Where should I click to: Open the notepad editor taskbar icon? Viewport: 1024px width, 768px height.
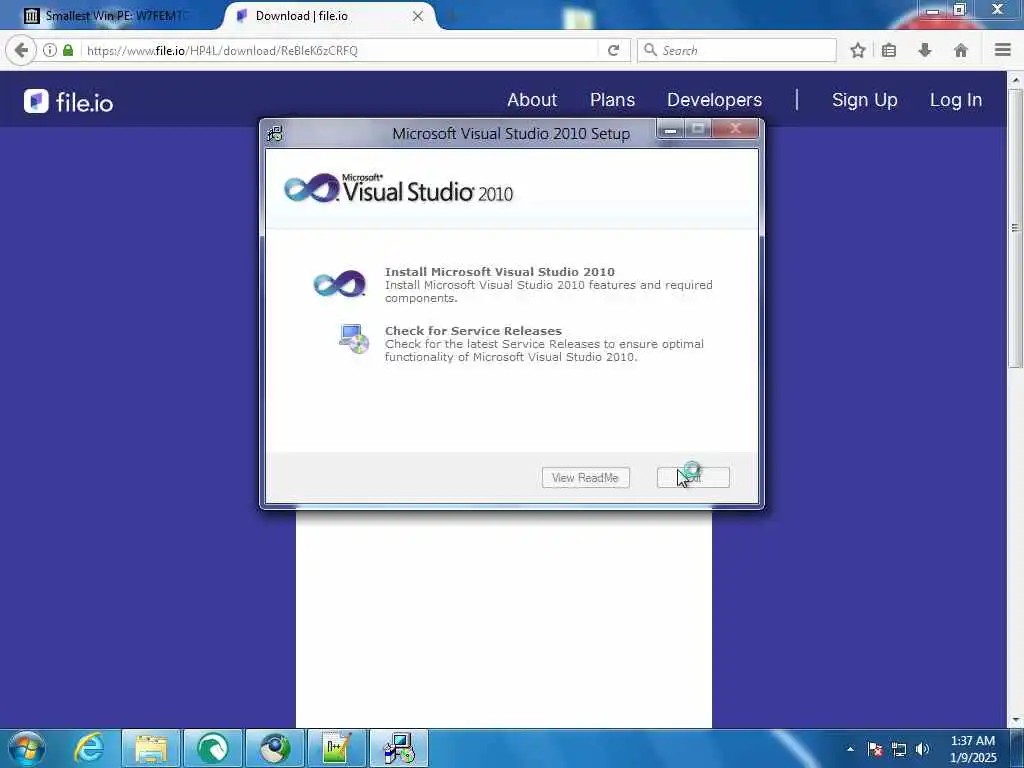click(x=337, y=748)
